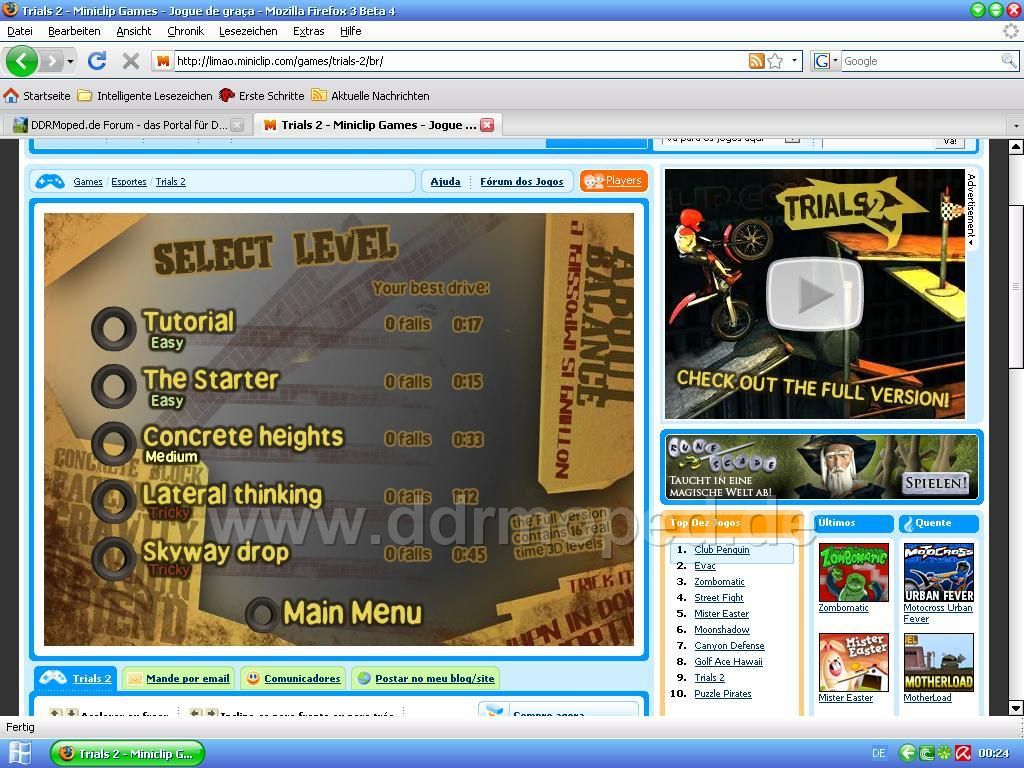Reload the current page

click(97, 61)
